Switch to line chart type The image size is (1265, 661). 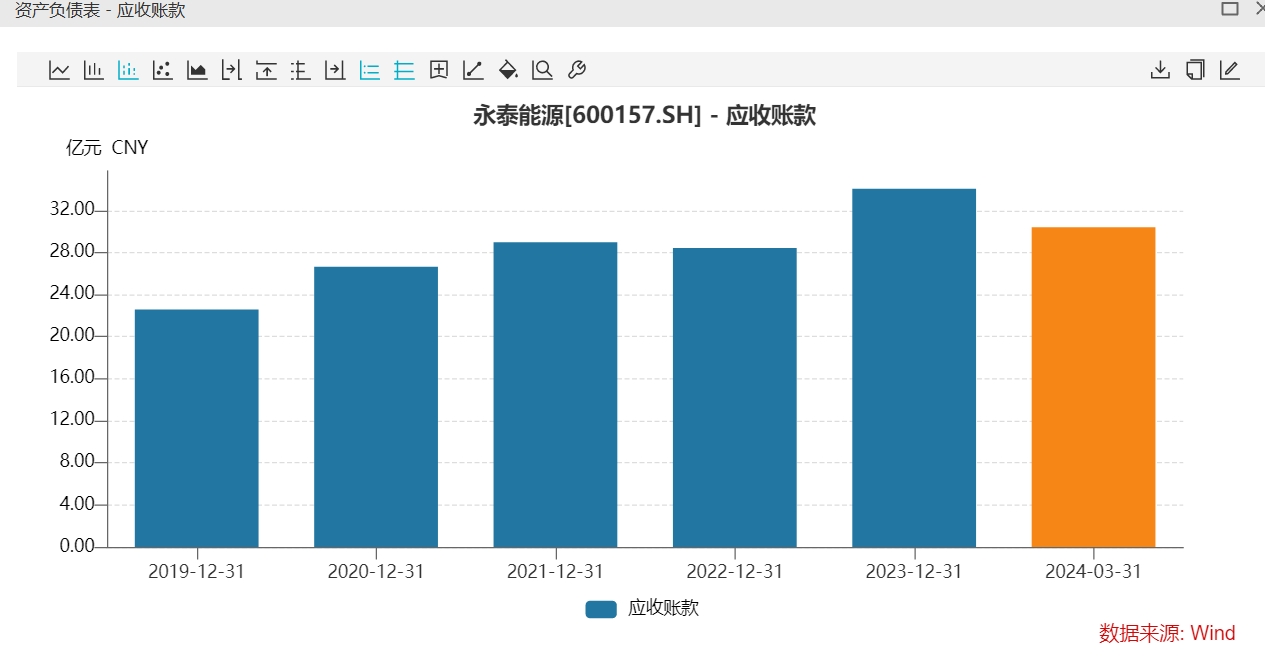[60, 70]
